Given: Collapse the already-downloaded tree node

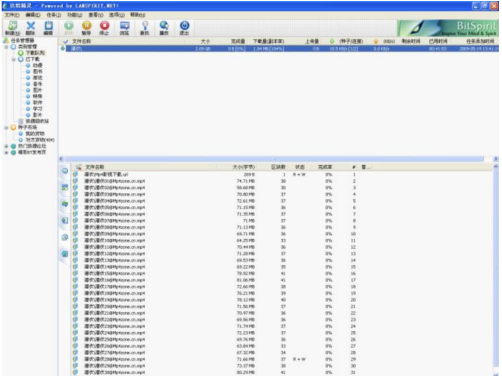Looking at the screenshot, I should 14,59.
